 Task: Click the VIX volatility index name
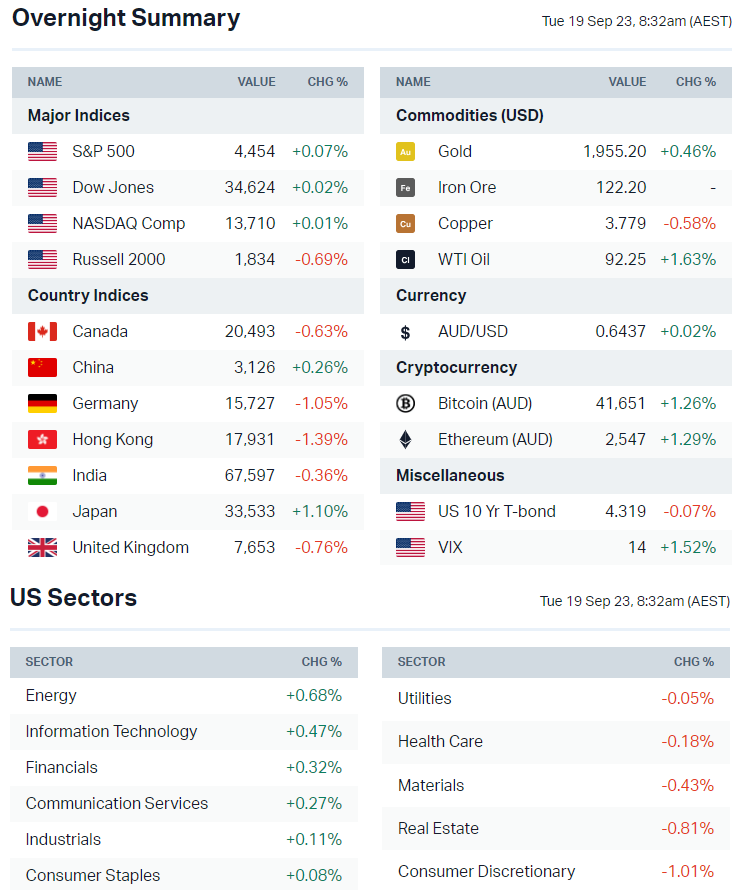(x=452, y=548)
